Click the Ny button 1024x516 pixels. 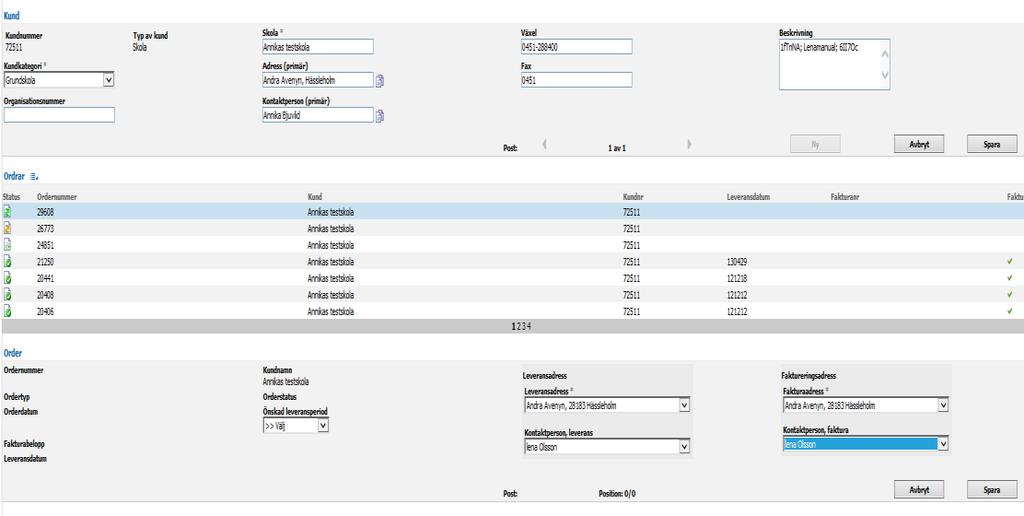click(815, 144)
